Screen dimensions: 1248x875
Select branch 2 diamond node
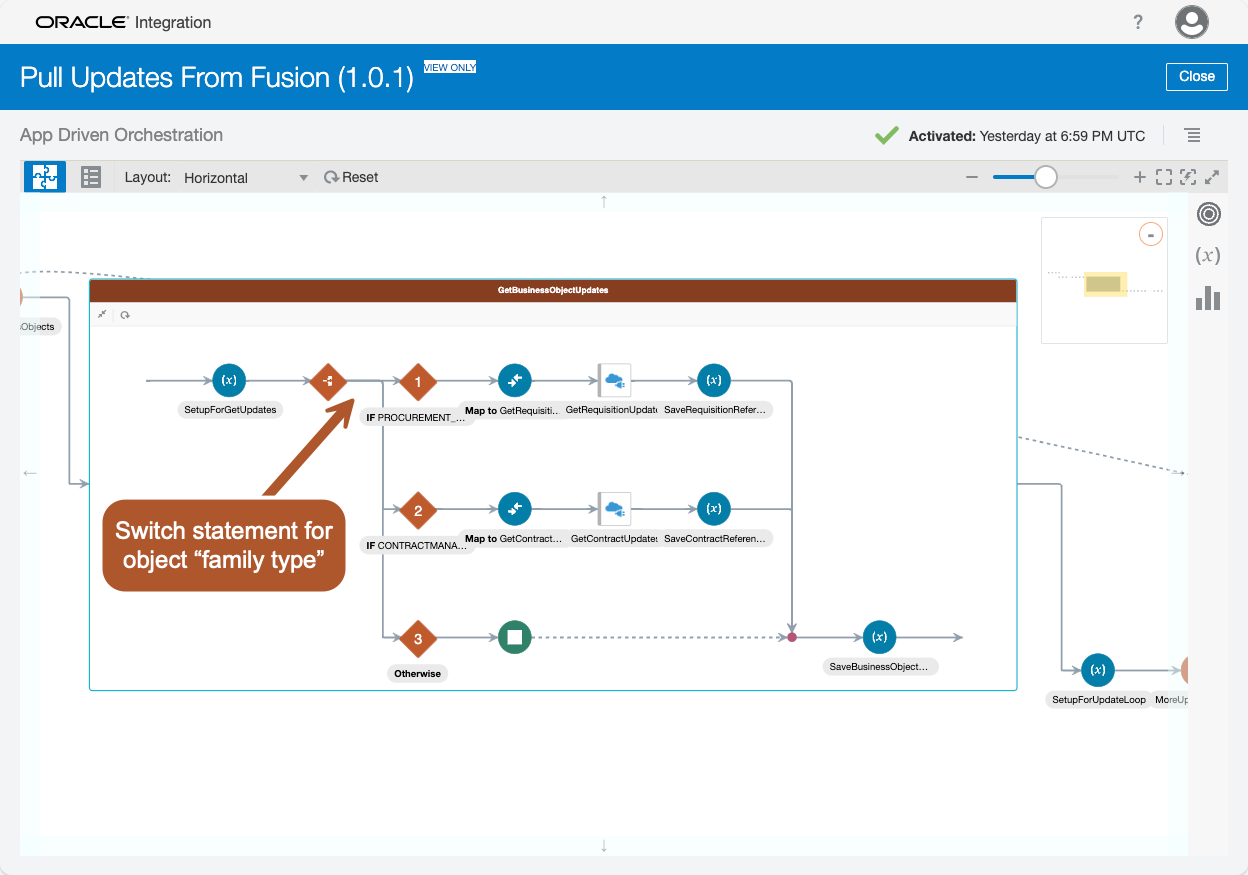(x=418, y=510)
